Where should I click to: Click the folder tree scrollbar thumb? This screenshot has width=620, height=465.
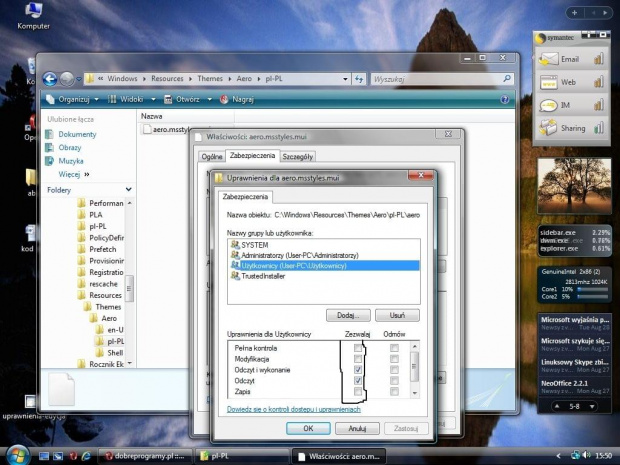129,289
